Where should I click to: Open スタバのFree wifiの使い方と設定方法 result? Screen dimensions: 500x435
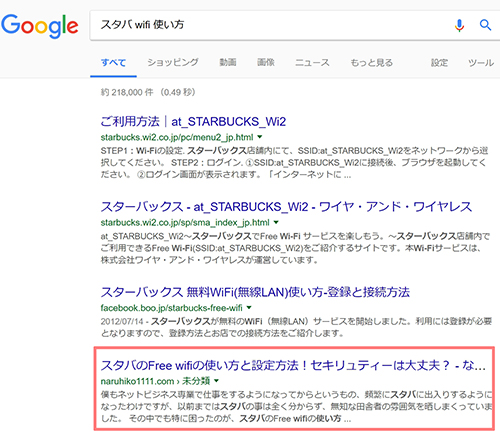coord(293,366)
